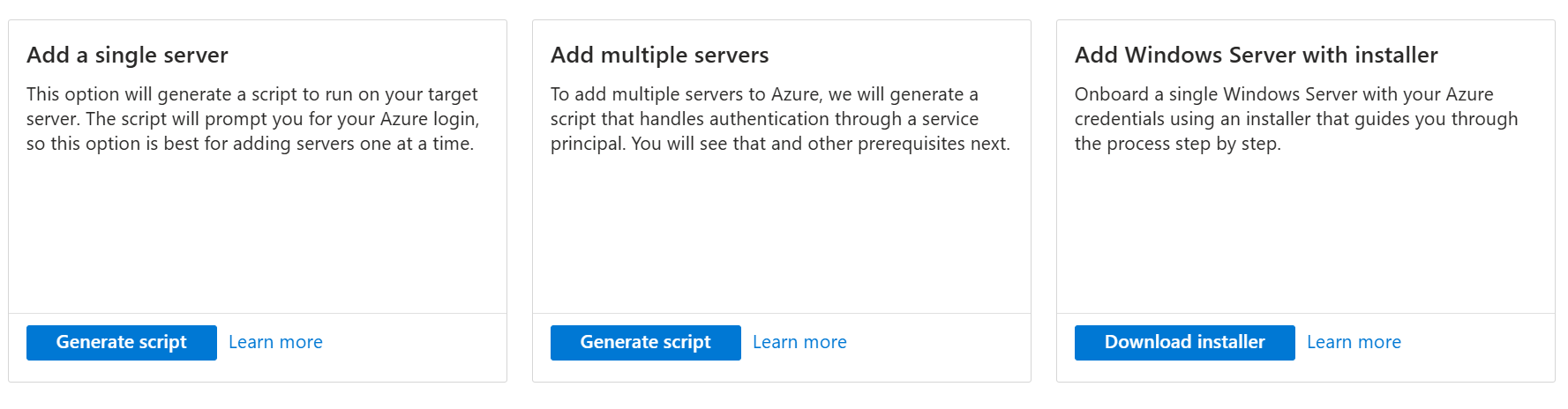Viewport: 1568px width, 409px height.
Task: Click 'Add Windows Server with installer' title
Action: click(x=1256, y=56)
